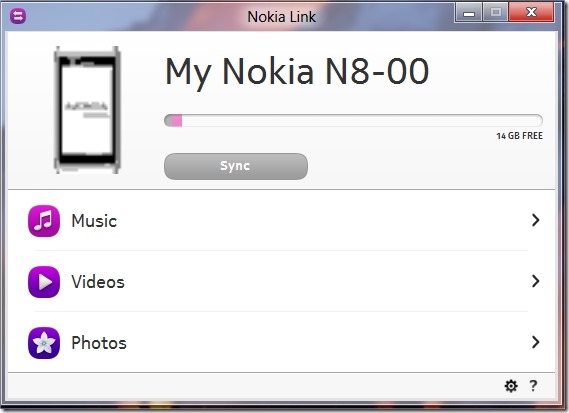Open the Videos row label
This screenshot has height=413, width=569.
98,282
